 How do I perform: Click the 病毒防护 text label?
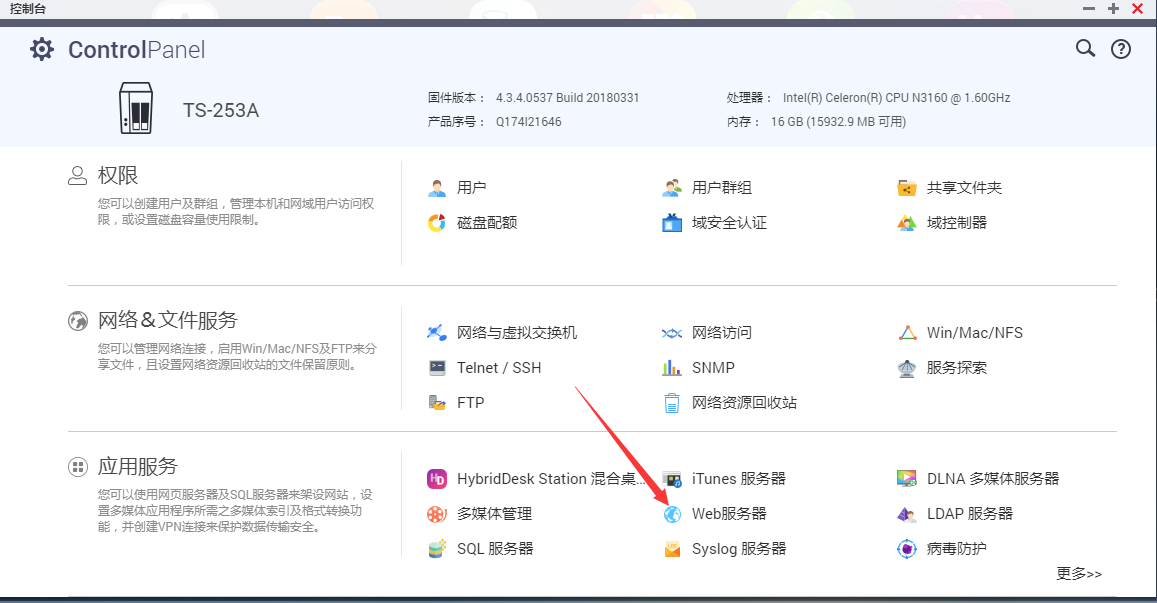957,549
